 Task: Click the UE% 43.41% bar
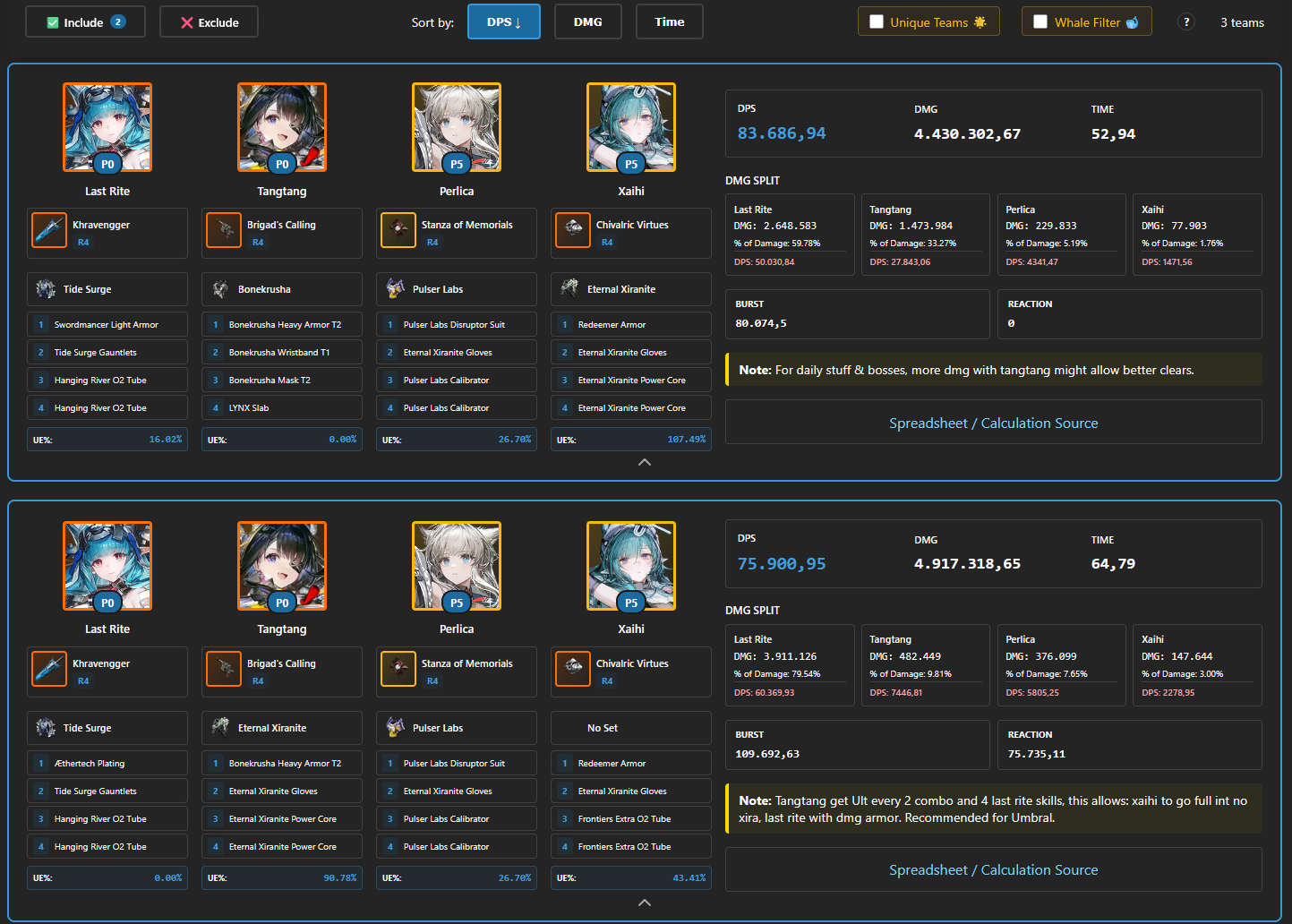(x=631, y=877)
